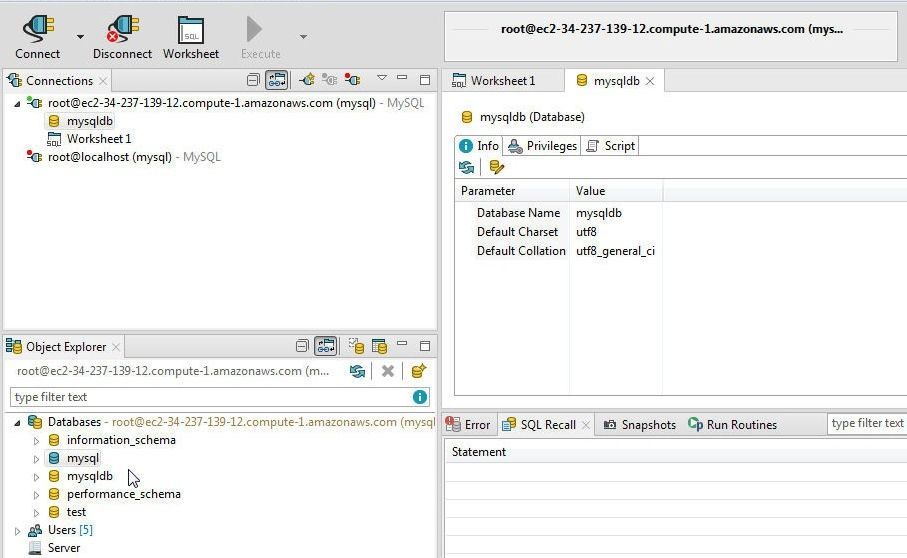907x558 pixels.
Task: Collapse all in Connections panel
Action: click(x=253, y=80)
